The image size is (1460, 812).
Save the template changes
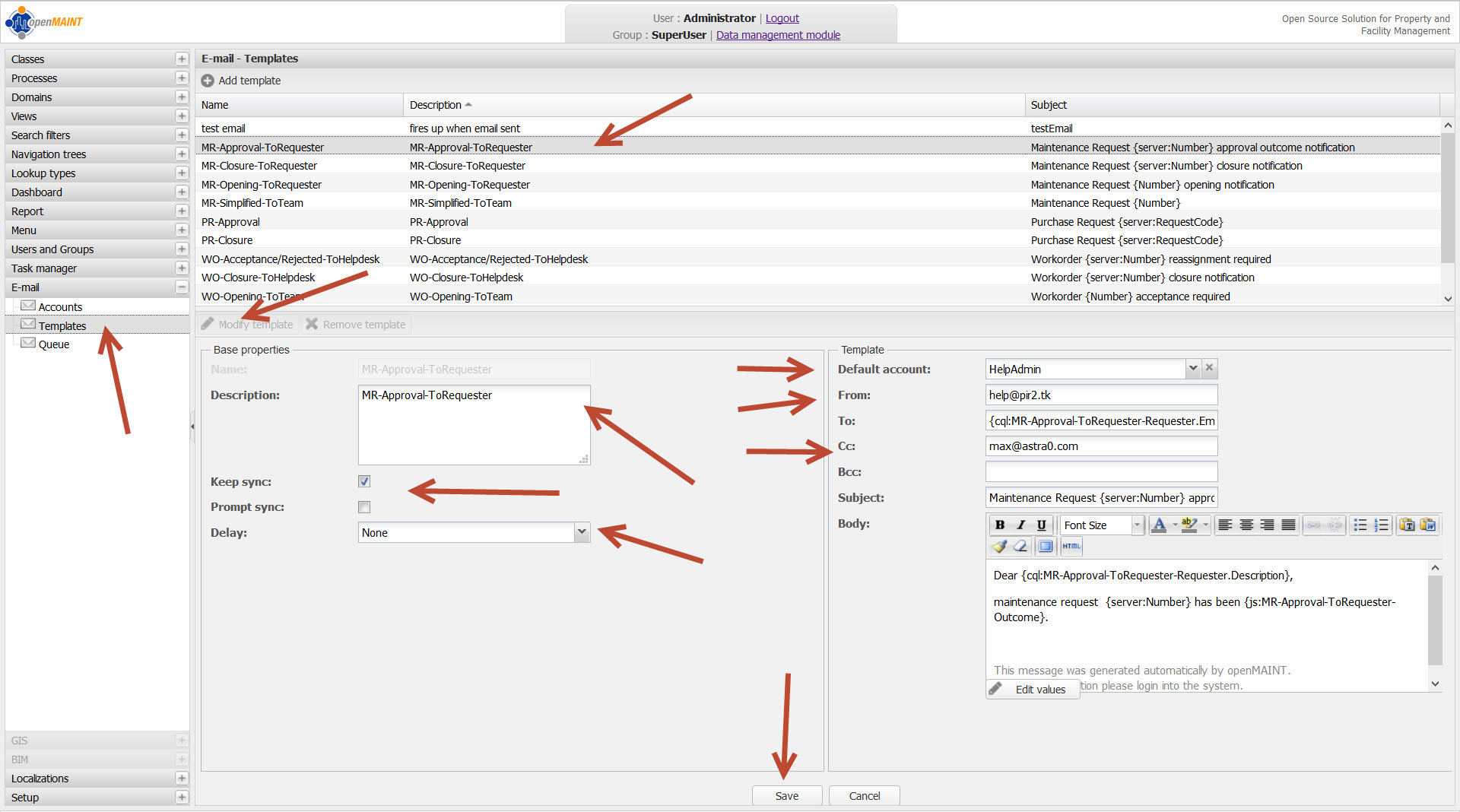(x=786, y=796)
